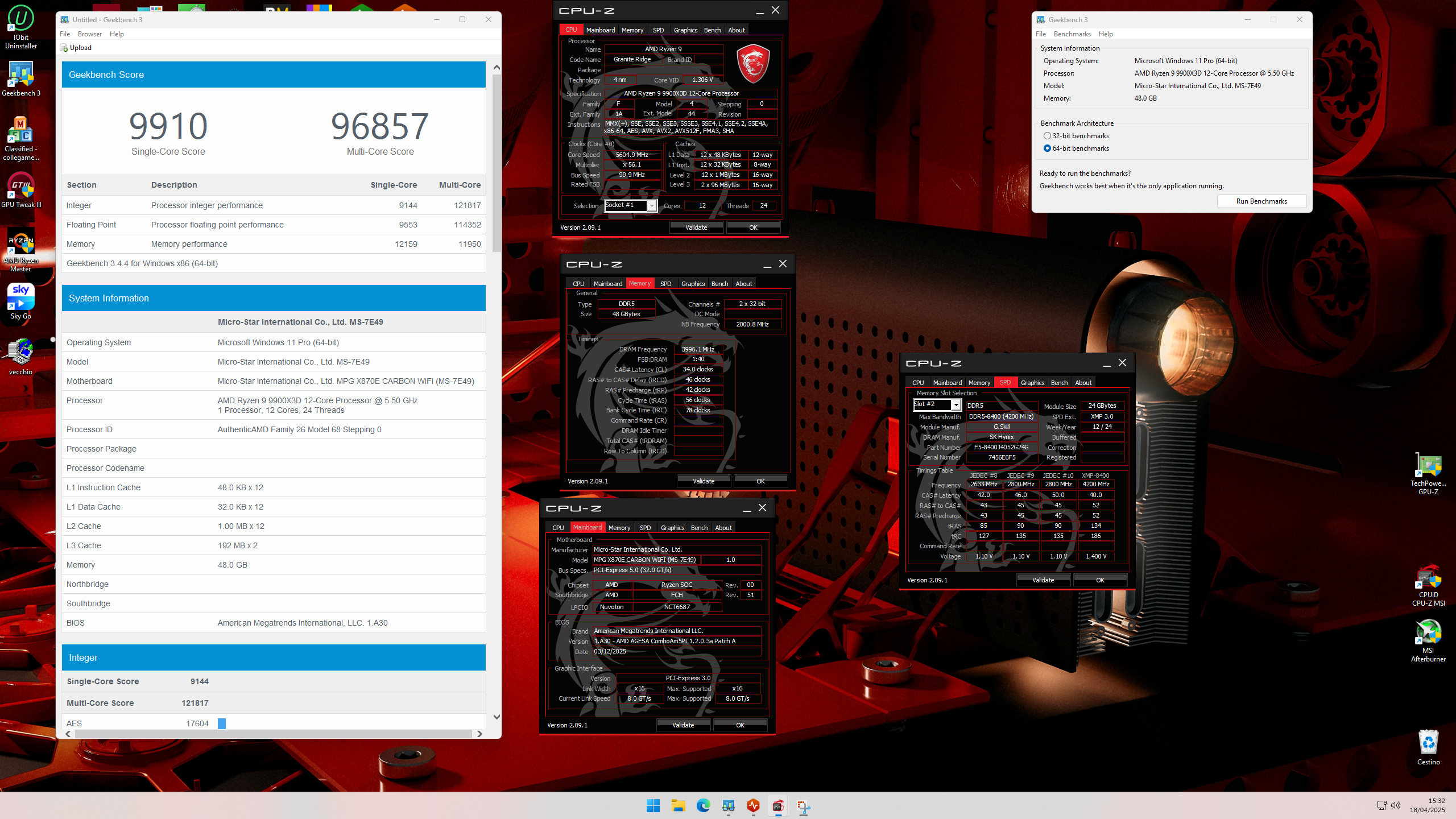Click Validate in the Mainboard CPU-Z window
The image size is (1456, 819).
coord(683,725)
